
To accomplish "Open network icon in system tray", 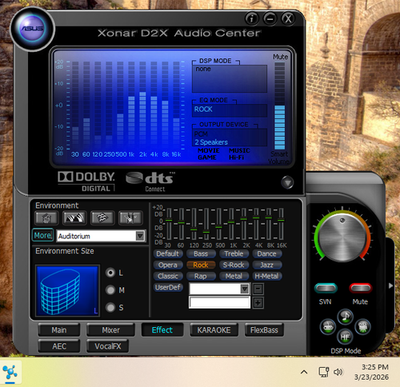I will (323, 372).
